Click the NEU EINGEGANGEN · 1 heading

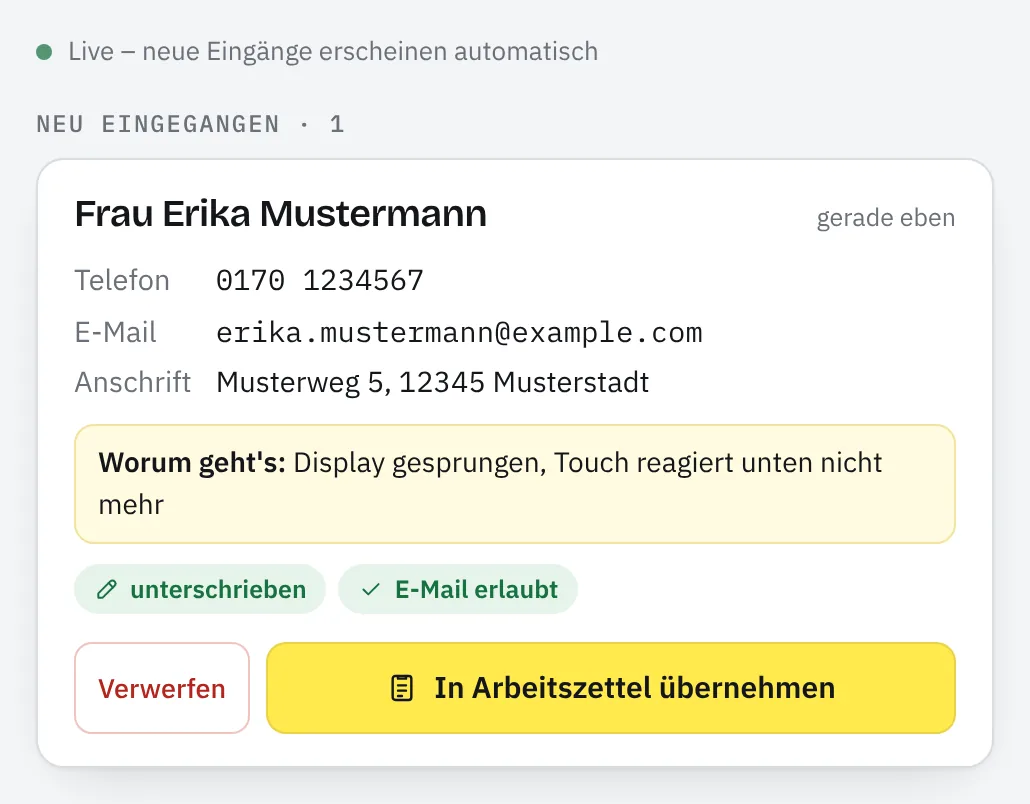coord(190,124)
